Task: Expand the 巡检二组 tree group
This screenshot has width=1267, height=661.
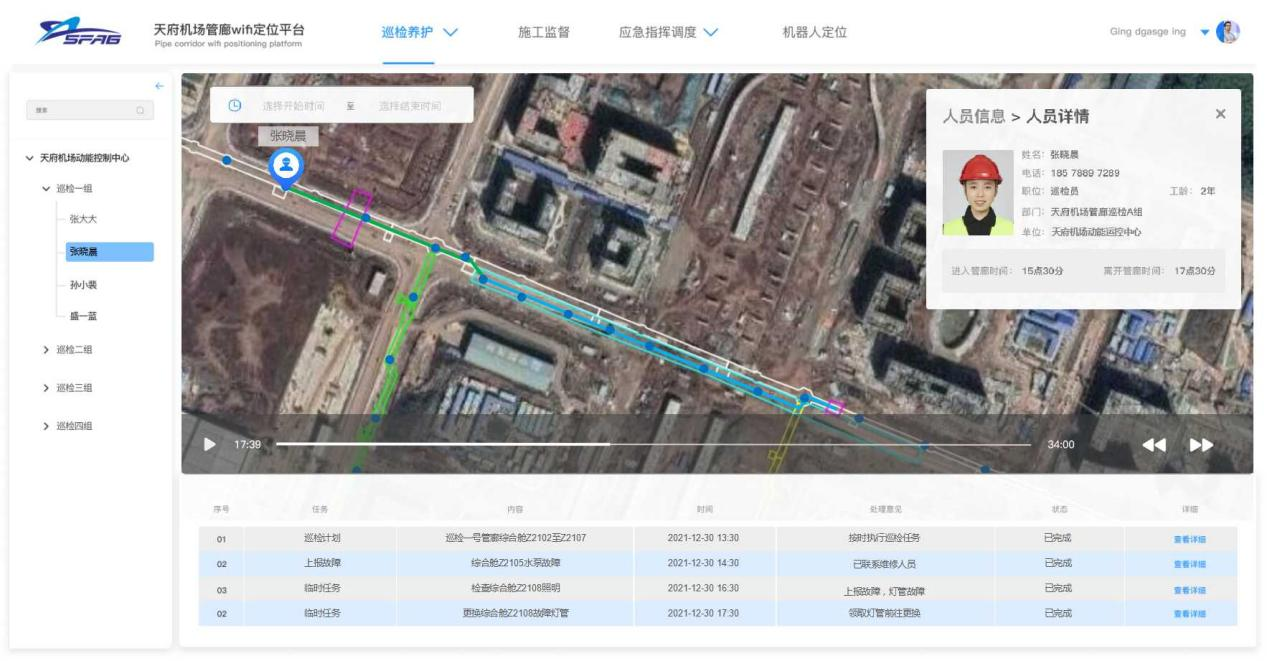Action: click(46, 350)
